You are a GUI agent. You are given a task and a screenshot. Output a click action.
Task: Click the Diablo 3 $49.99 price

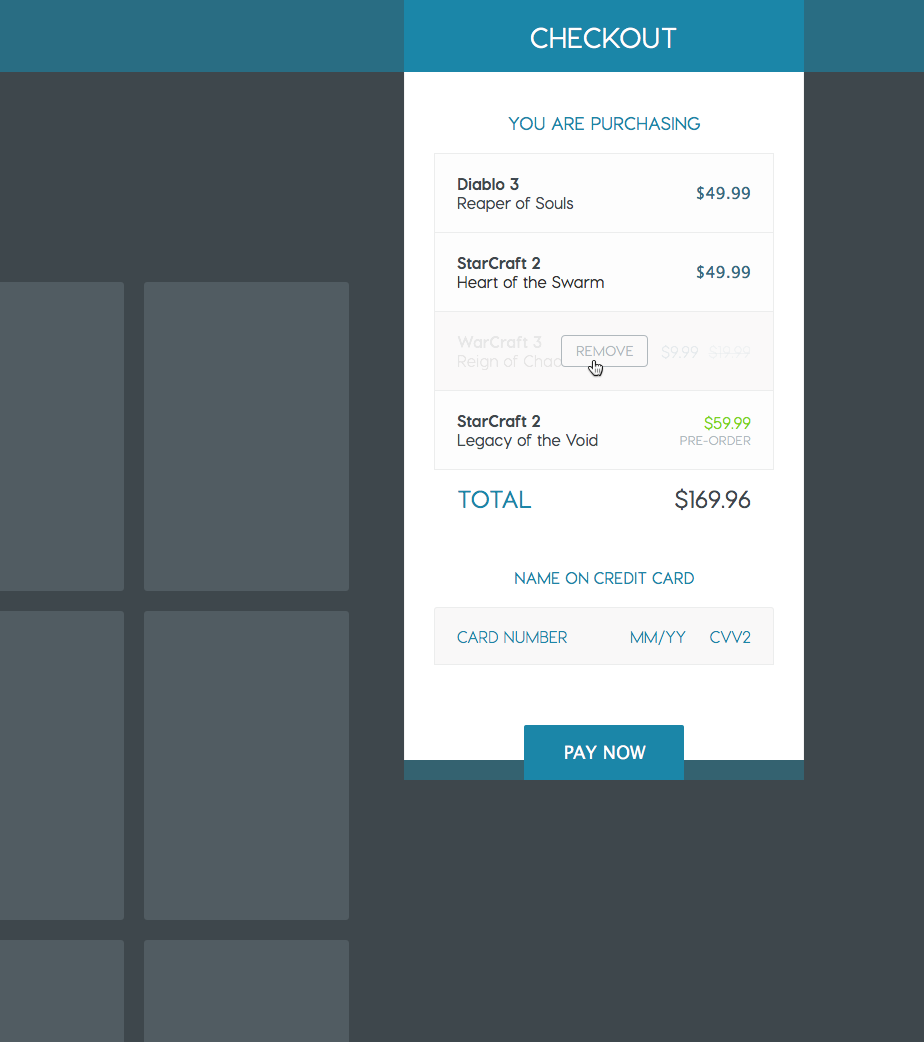point(723,193)
